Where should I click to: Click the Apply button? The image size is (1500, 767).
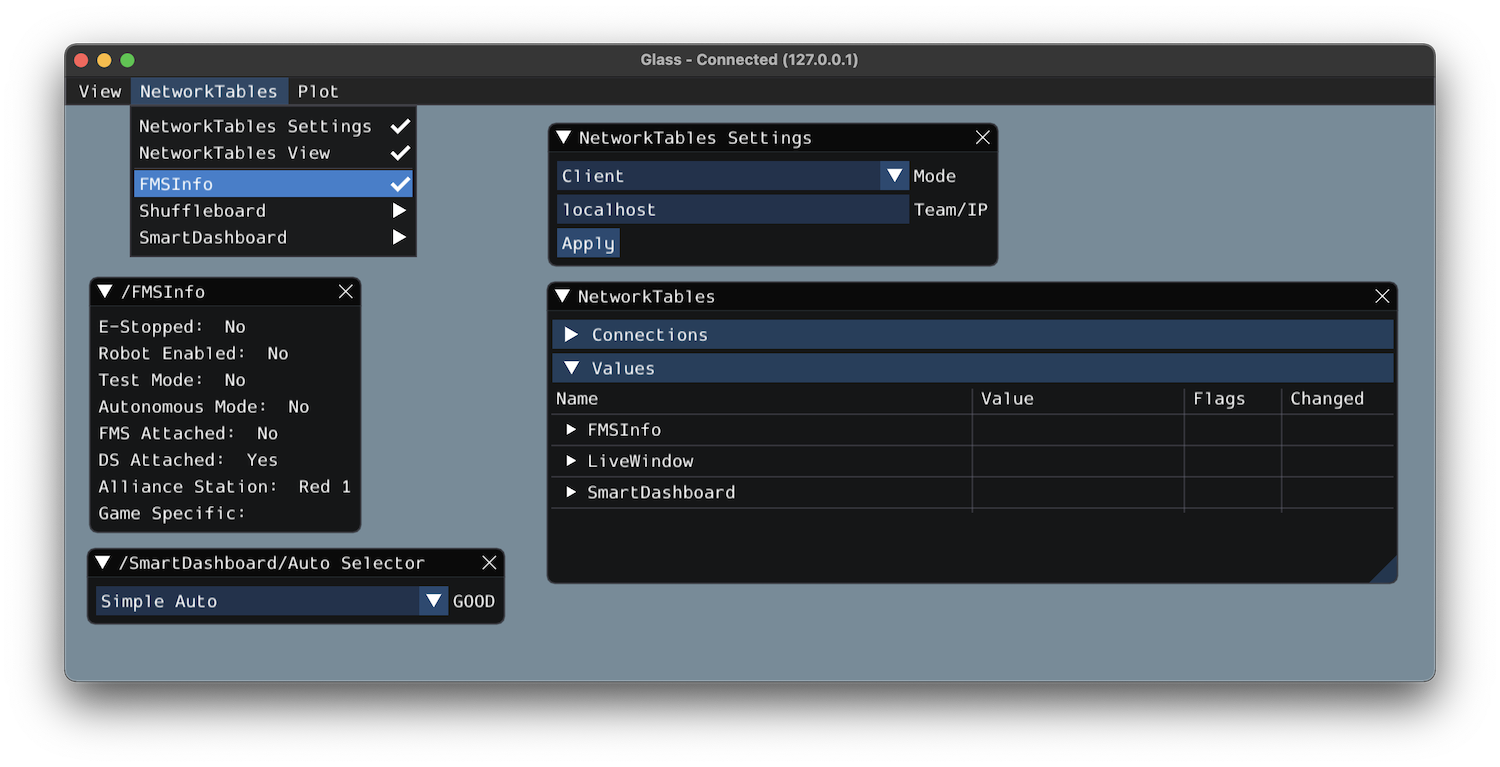tap(588, 244)
